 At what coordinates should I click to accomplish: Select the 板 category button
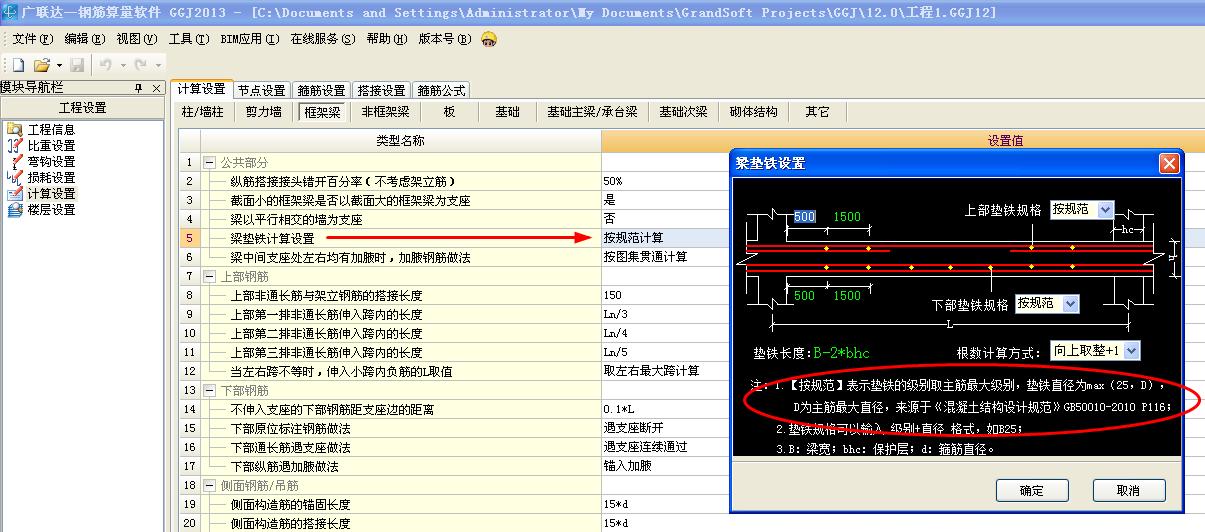pos(450,112)
